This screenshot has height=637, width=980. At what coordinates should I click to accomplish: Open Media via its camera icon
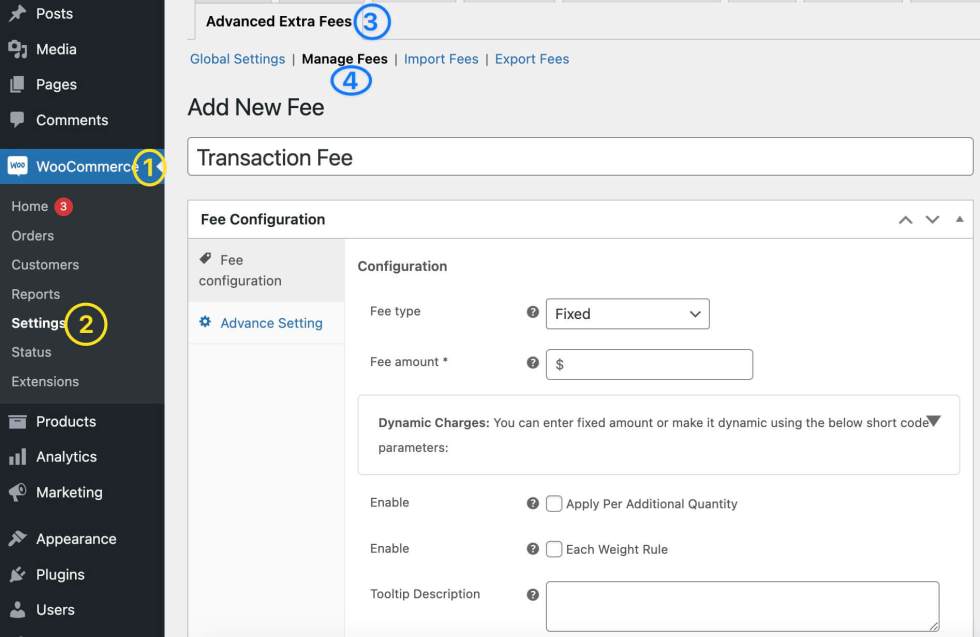click(18, 49)
